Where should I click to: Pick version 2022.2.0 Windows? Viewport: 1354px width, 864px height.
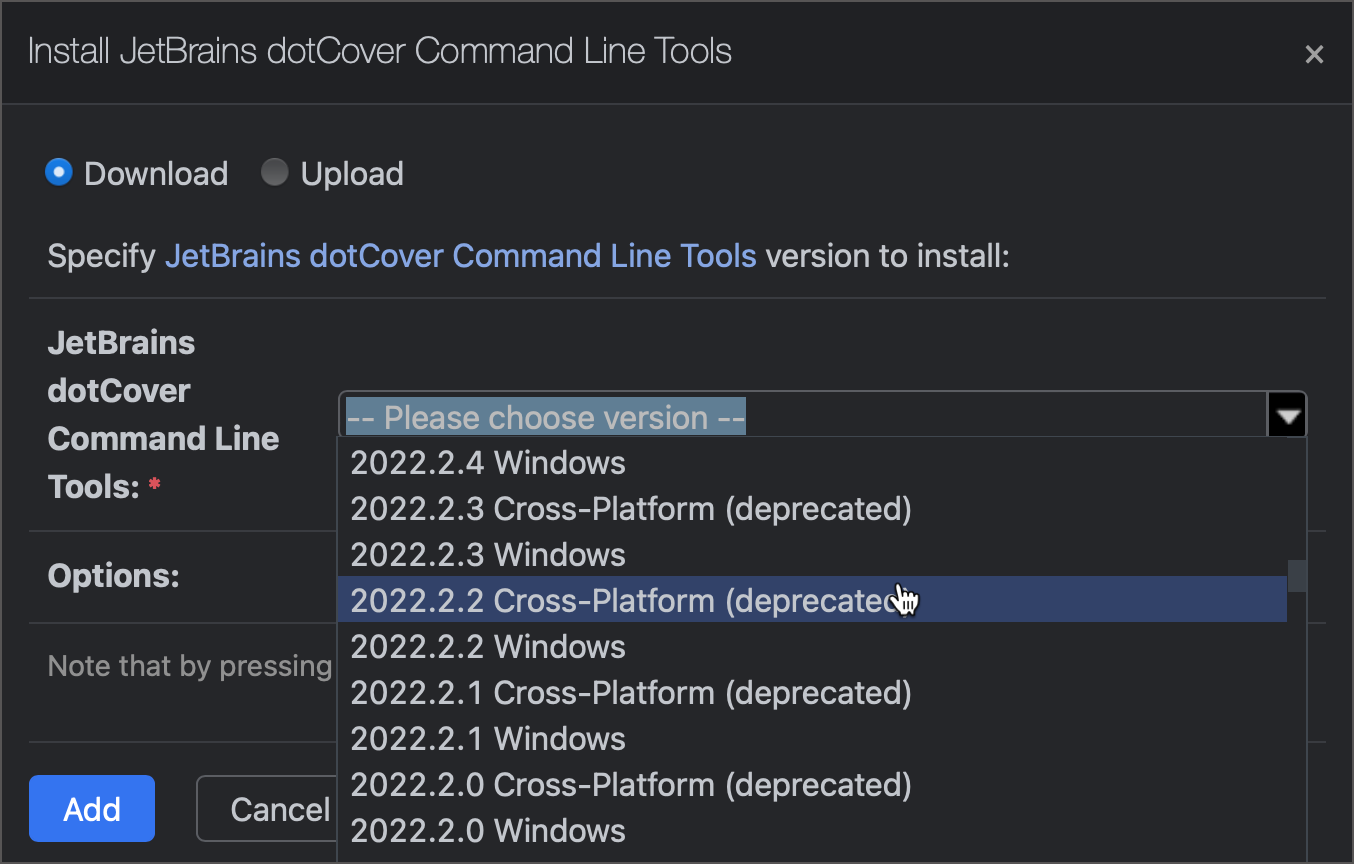(487, 830)
